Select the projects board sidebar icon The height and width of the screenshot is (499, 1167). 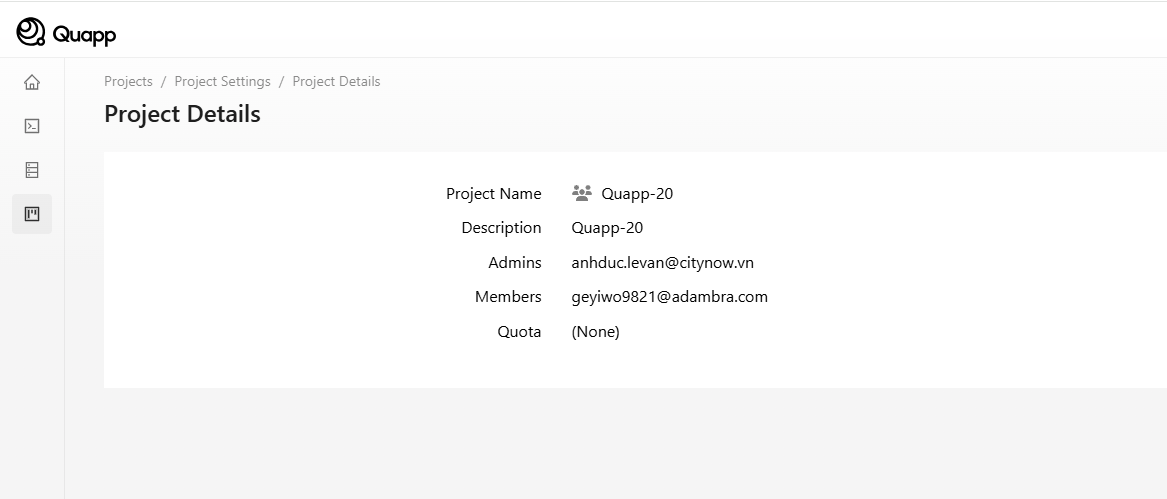click(x=32, y=214)
